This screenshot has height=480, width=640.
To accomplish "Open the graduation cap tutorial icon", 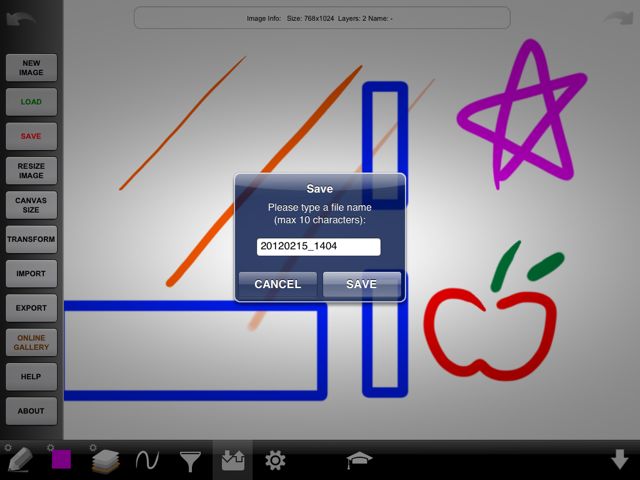I will 359,460.
